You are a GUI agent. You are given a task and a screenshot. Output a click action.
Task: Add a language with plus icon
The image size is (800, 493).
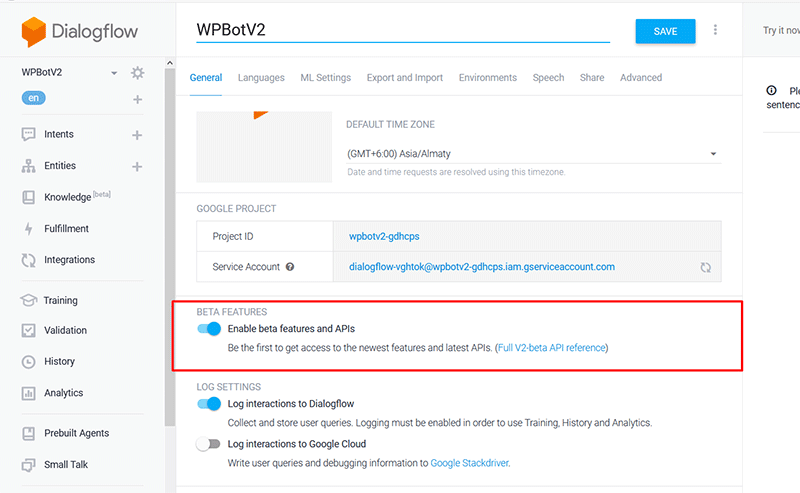pyautogui.click(x=137, y=99)
